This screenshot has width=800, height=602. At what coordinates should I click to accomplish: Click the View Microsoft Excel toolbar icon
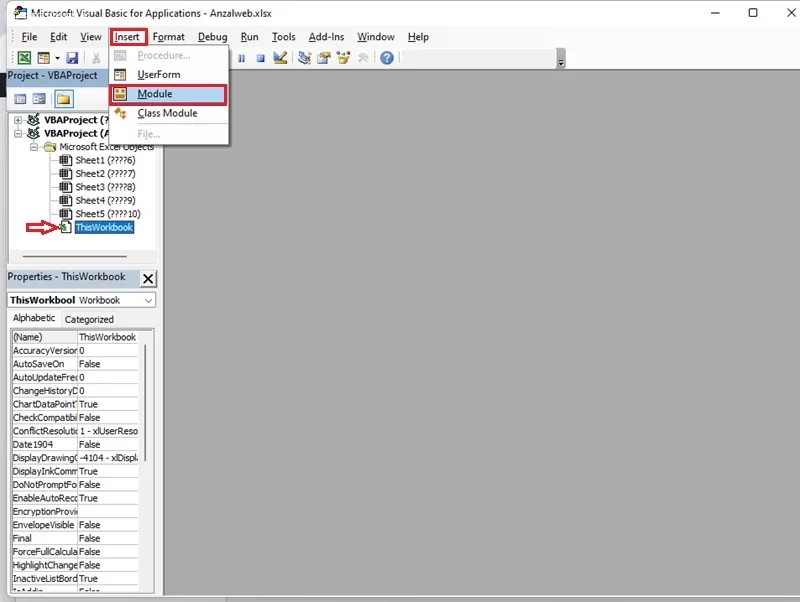coord(24,58)
